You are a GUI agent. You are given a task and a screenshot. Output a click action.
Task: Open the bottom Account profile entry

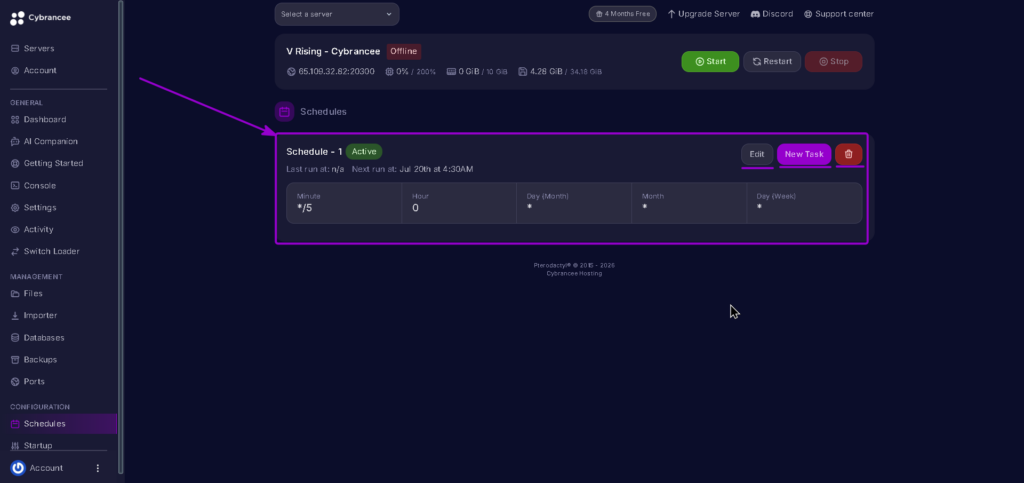coord(46,468)
